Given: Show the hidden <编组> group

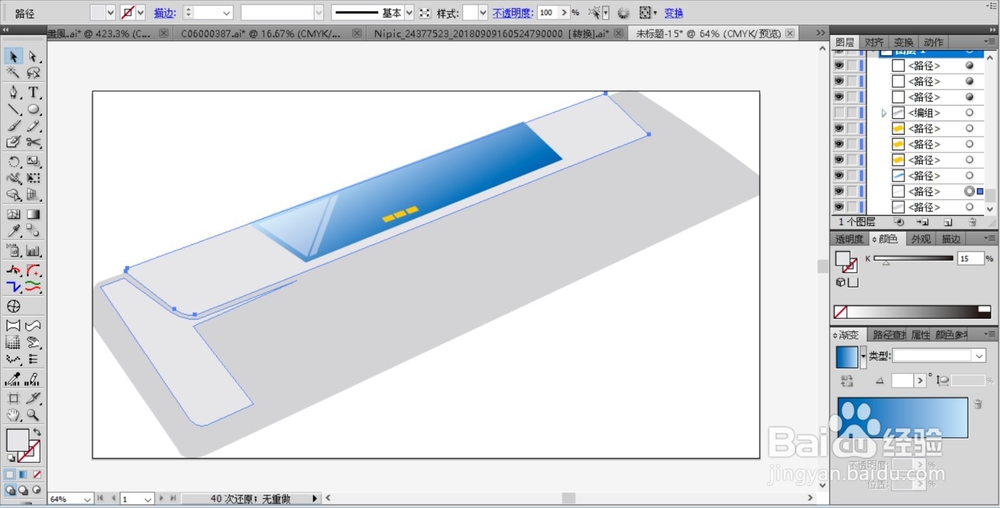Looking at the screenshot, I should click(839, 113).
